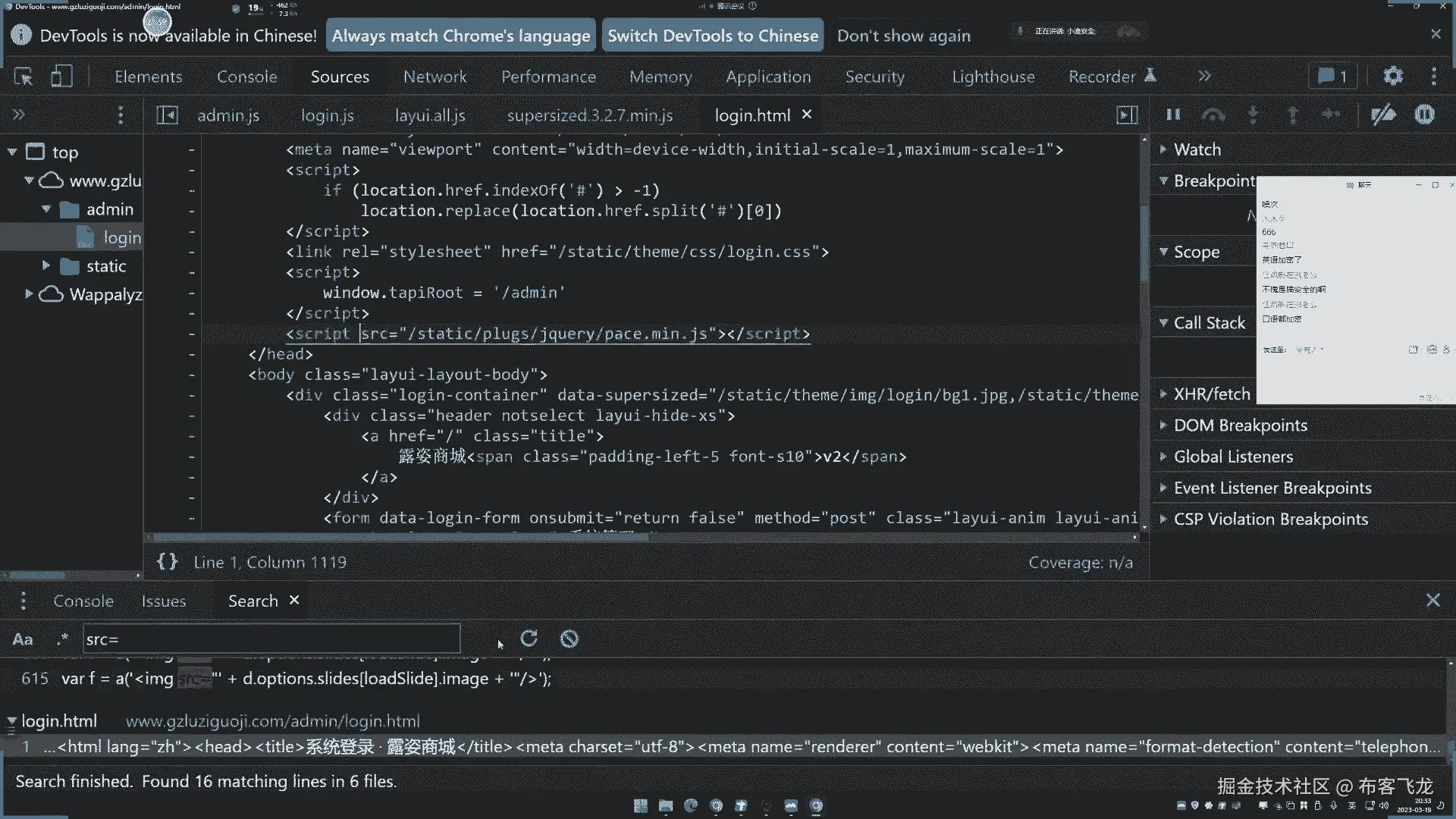Click Don't show again link
The width and height of the screenshot is (1456, 819).
coord(903,36)
